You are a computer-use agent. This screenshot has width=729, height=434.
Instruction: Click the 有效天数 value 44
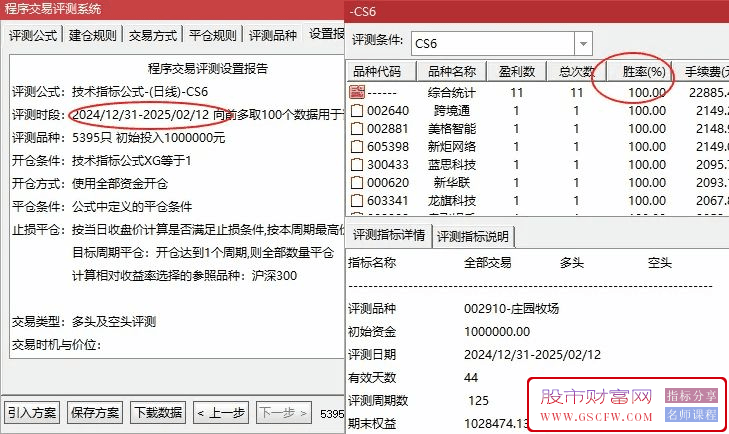tap(471, 378)
